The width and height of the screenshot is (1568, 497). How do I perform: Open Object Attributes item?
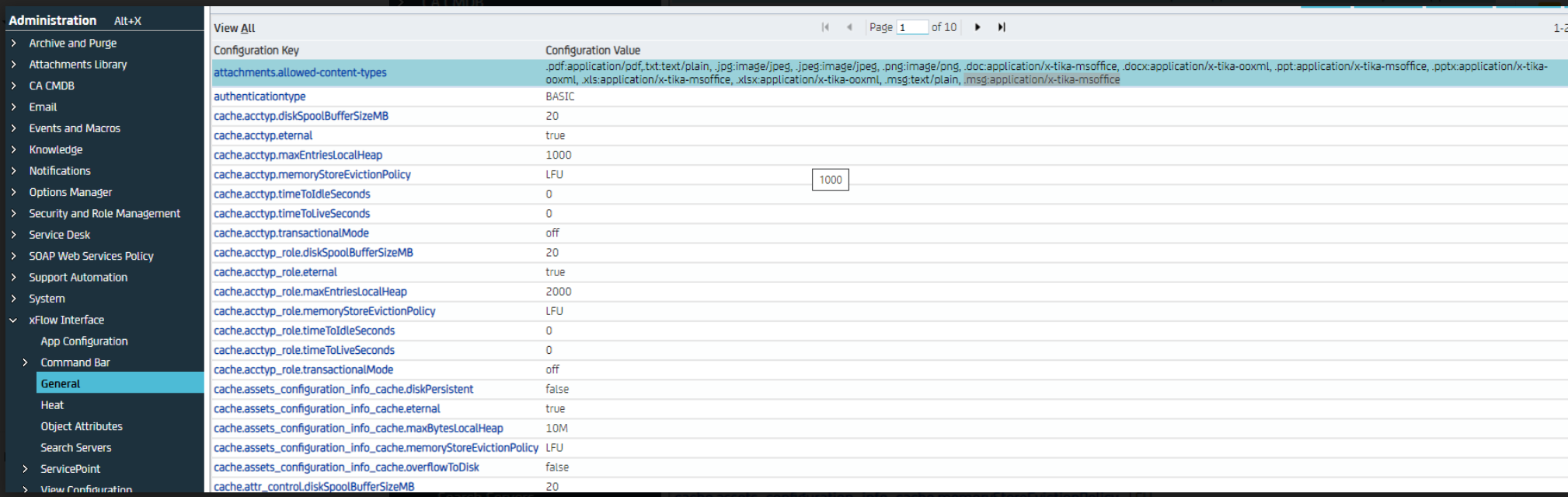[82, 426]
